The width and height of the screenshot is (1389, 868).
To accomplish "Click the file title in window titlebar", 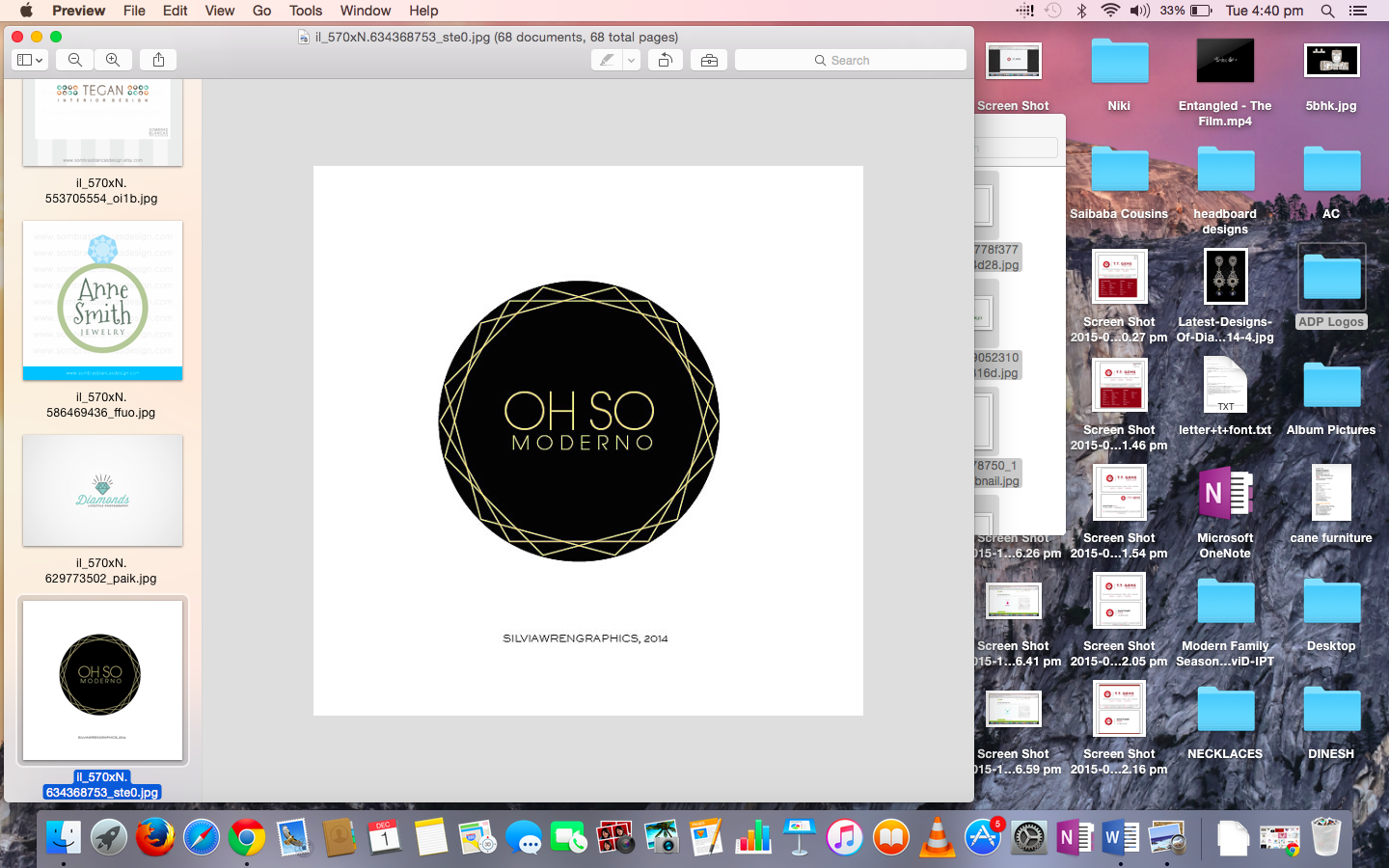I will [x=496, y=37].
